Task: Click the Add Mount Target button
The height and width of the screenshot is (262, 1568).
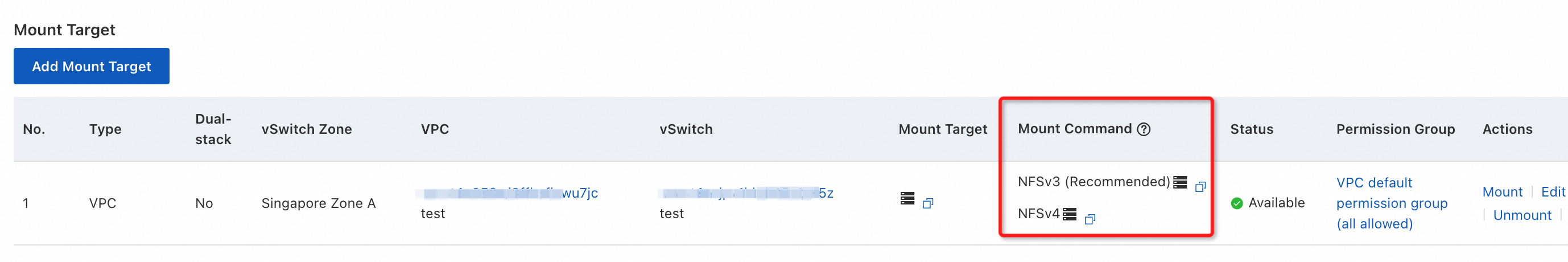Action: point(91,66)
